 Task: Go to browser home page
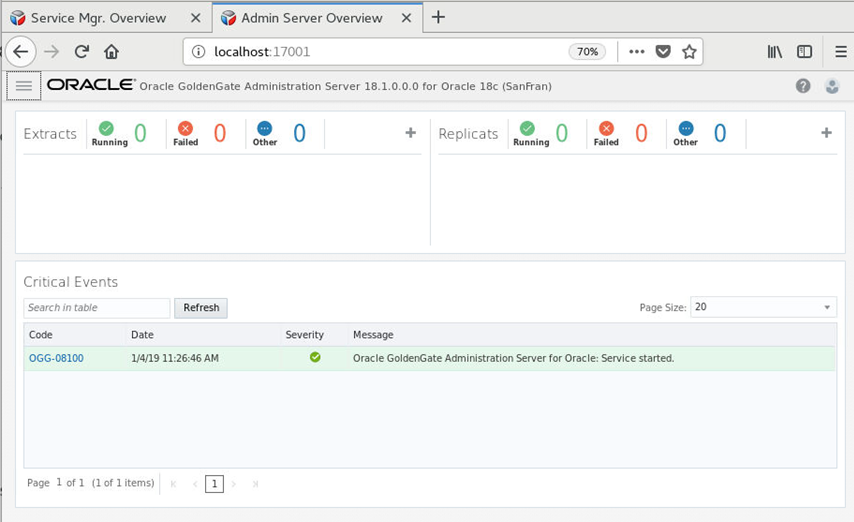click(x=112, y=52)
